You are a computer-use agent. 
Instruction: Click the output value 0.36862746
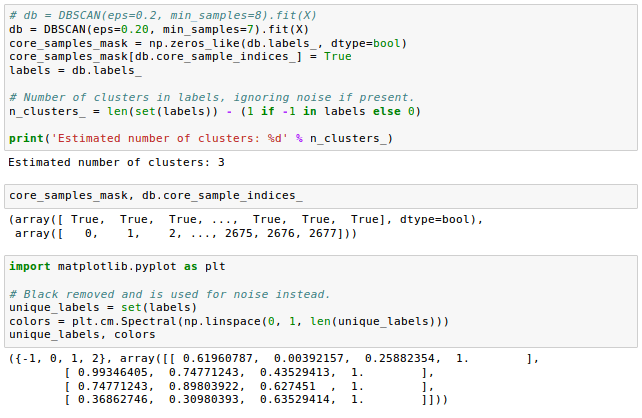click(113, 400)
